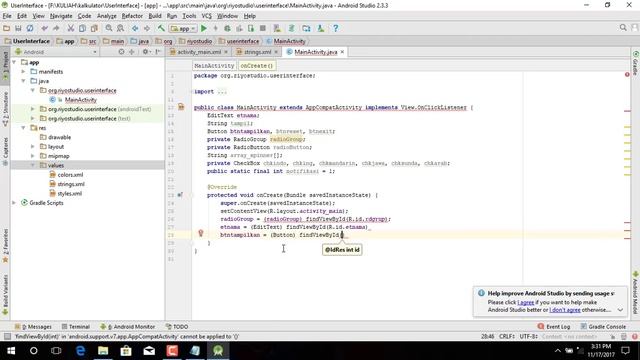The width and height of the screenshot is (640, 360).
Task: Click the Save All toolbar icon
Action: coord(18,28)
